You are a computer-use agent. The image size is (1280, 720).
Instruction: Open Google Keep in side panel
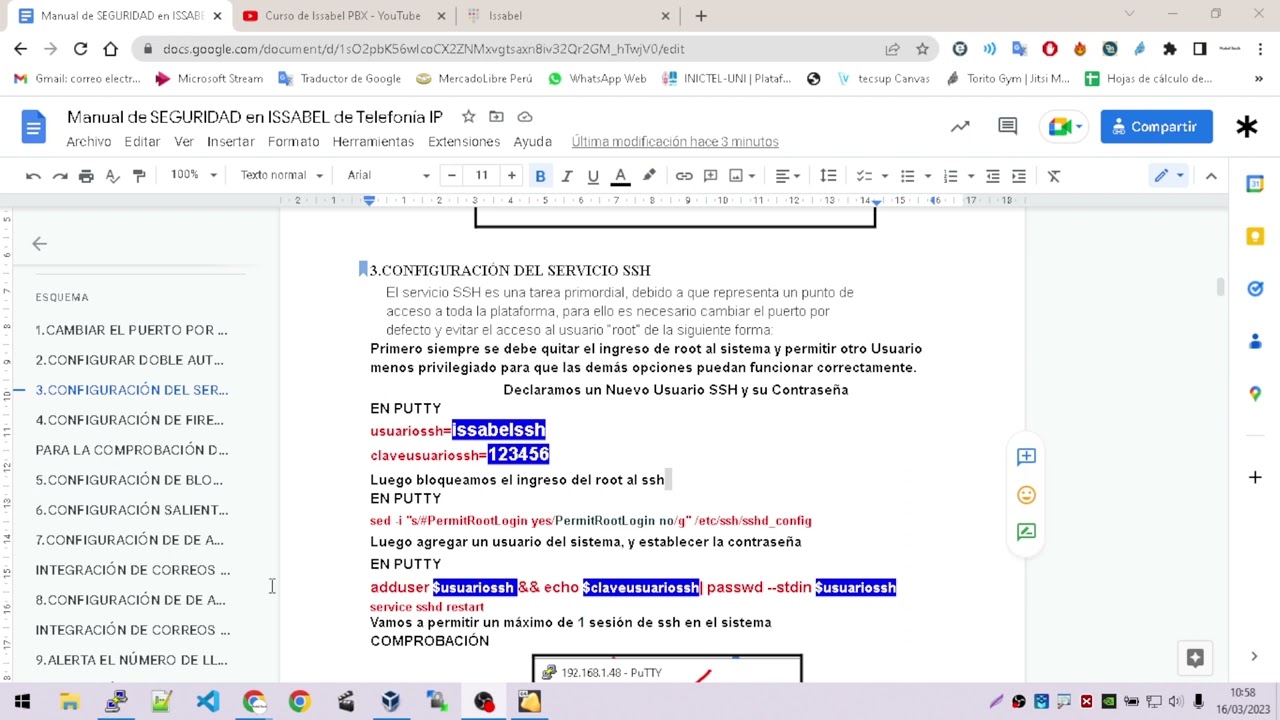[1255, 236]
